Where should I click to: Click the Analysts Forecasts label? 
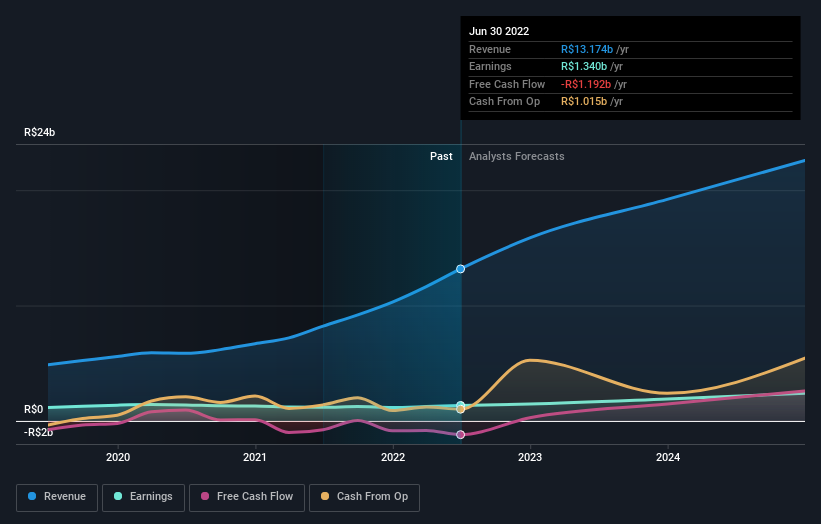click(x=517, y=156)
